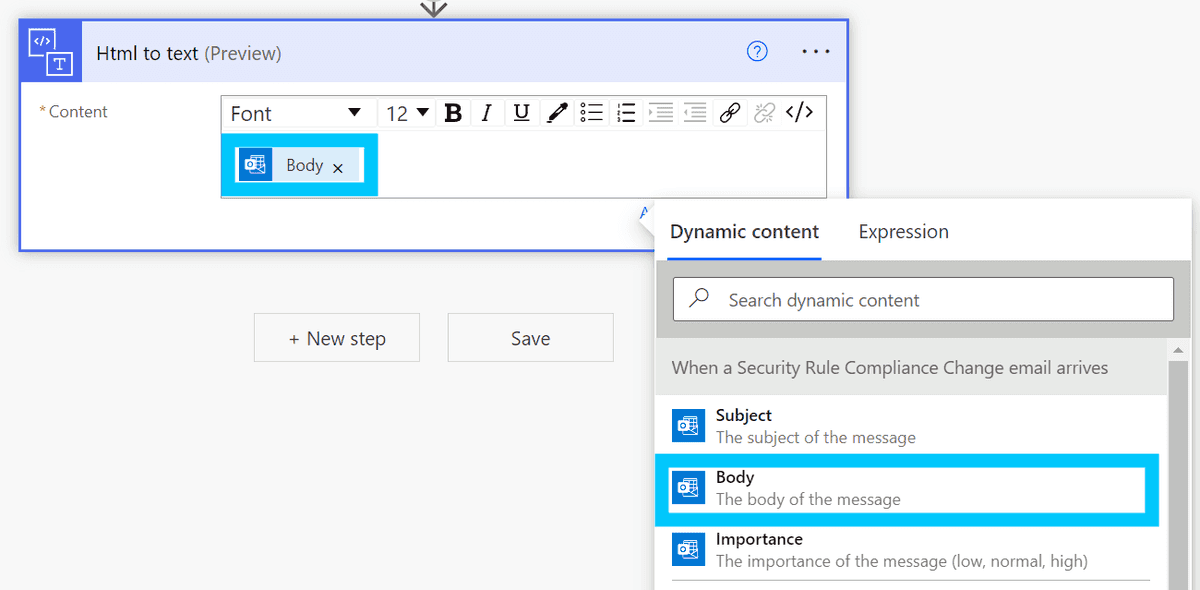Open help for Html to text action
Image resolution: width=1200 pixels, height=590 pixels.
click(757, 52)
